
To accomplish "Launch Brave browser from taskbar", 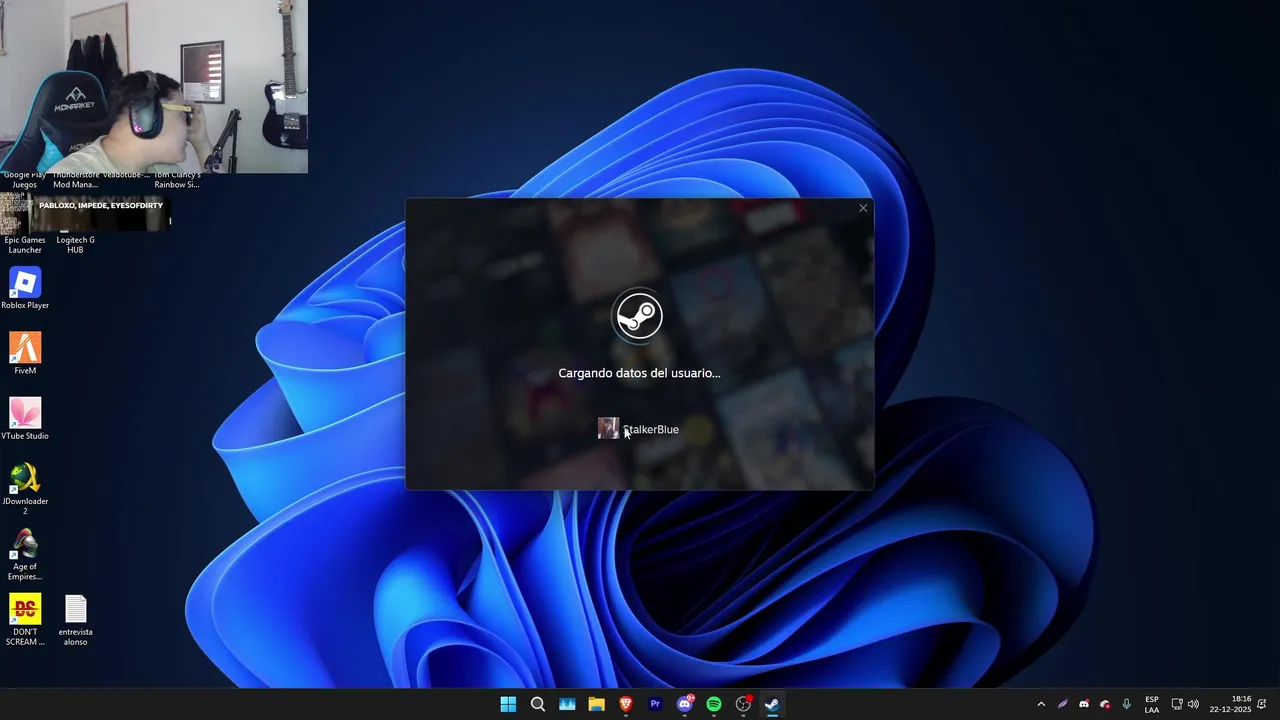I will (626, 704).
